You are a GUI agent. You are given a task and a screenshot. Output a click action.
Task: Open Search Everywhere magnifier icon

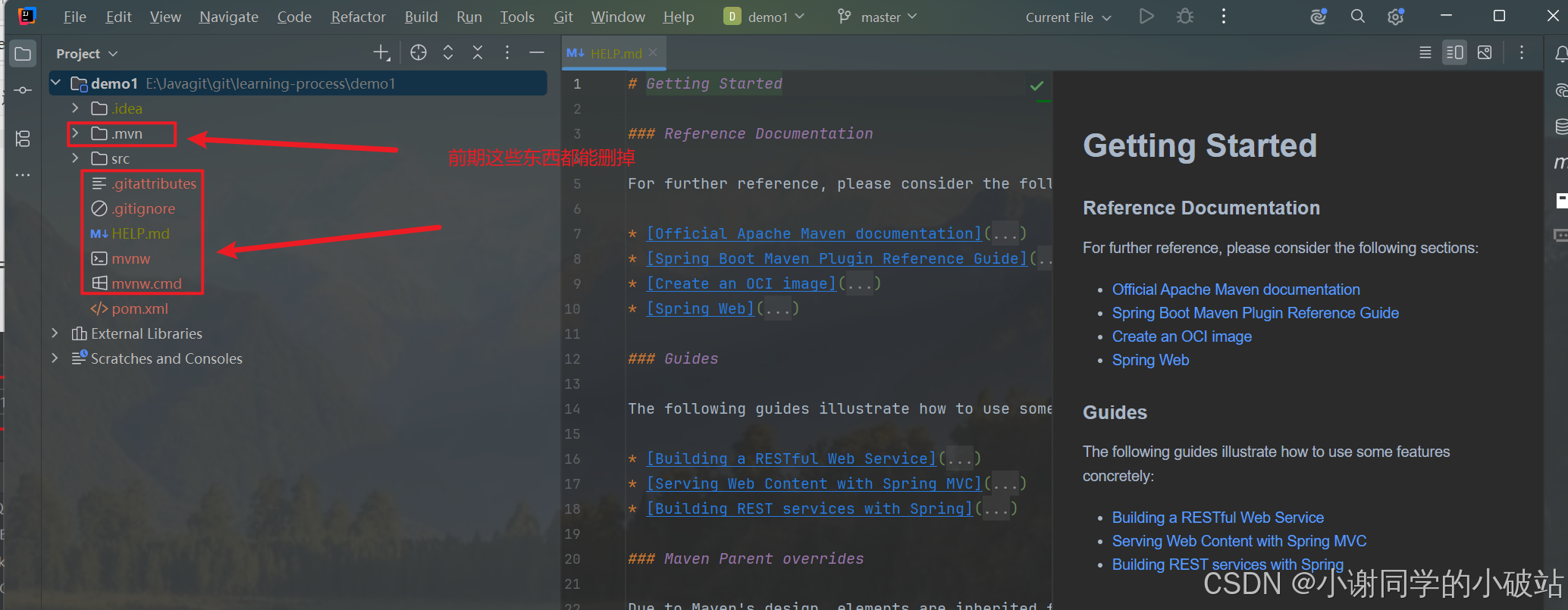coord(1357,16)
